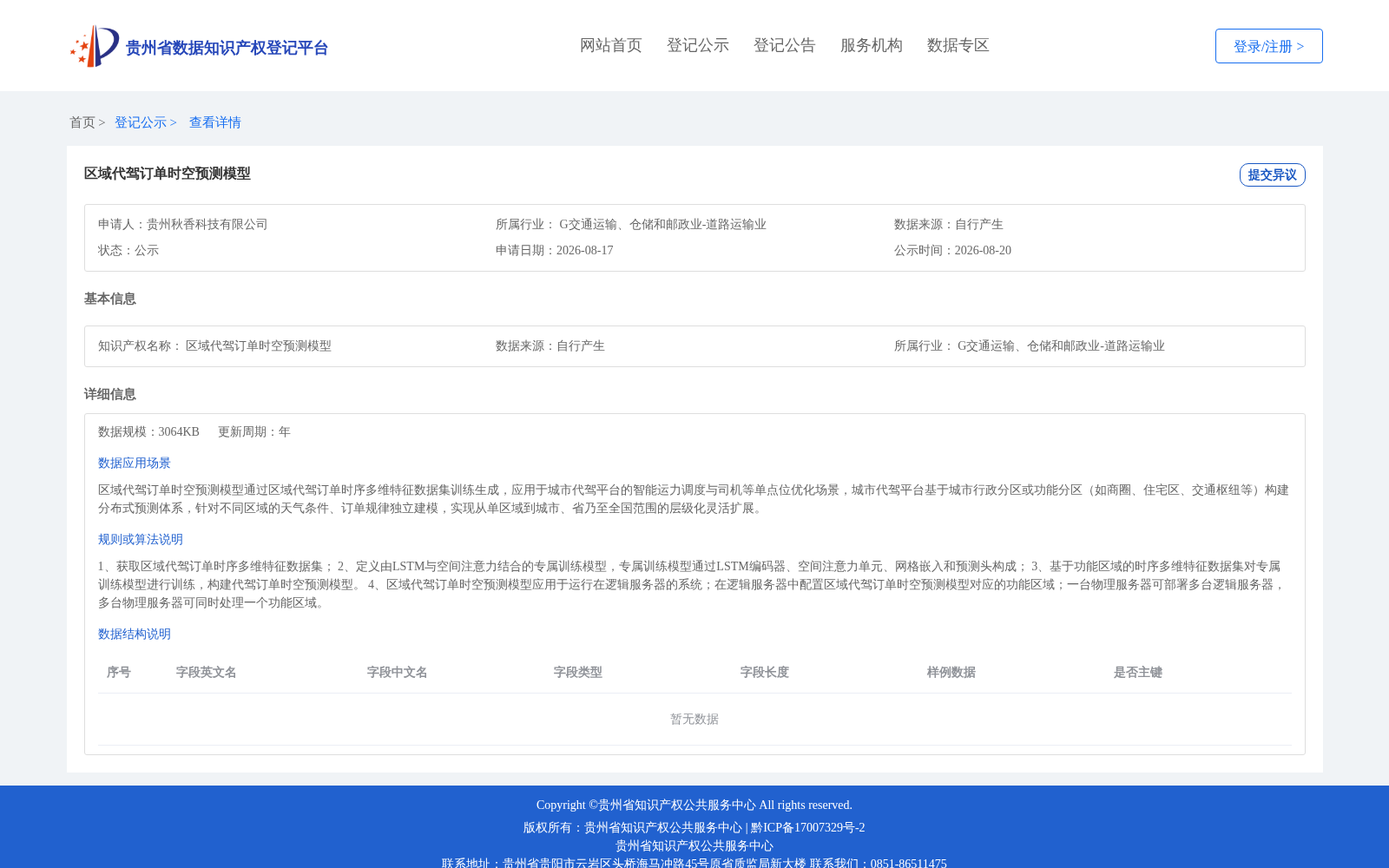Click the 更新周期：年 text
This screenshot has height=868, width=1389.
tap(254, 431)
